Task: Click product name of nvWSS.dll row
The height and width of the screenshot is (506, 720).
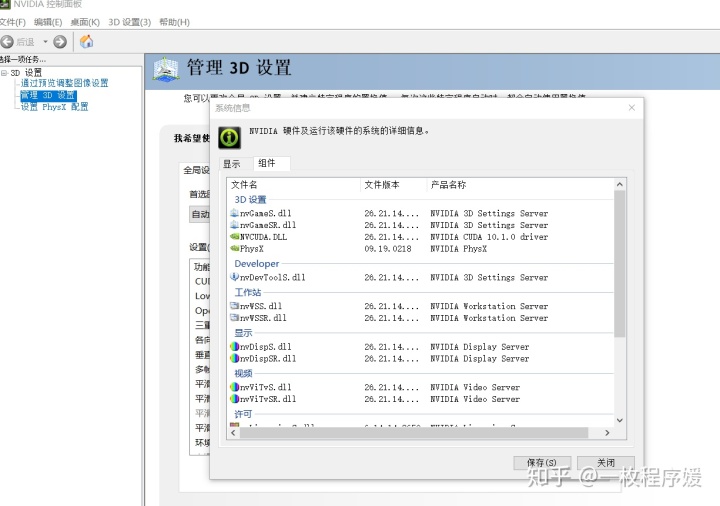Action: [489, 306]
